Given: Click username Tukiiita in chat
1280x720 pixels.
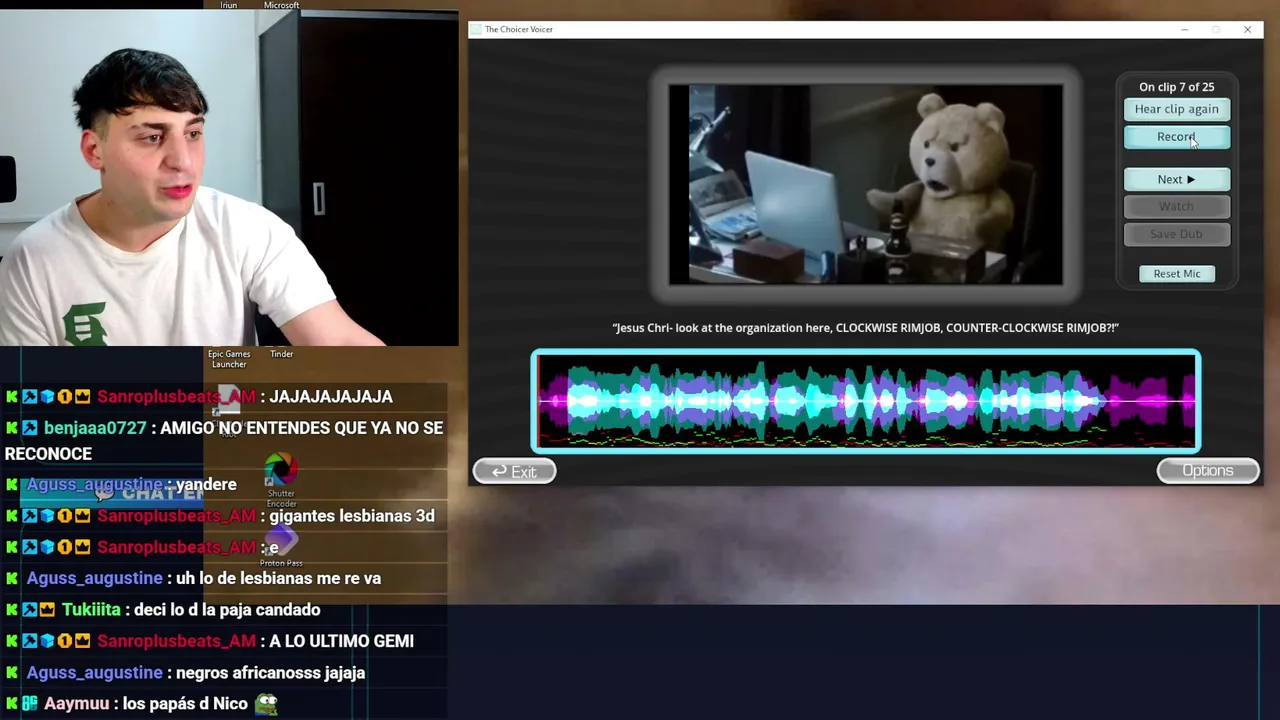Looking at the screenshot, I should [91, 610].
